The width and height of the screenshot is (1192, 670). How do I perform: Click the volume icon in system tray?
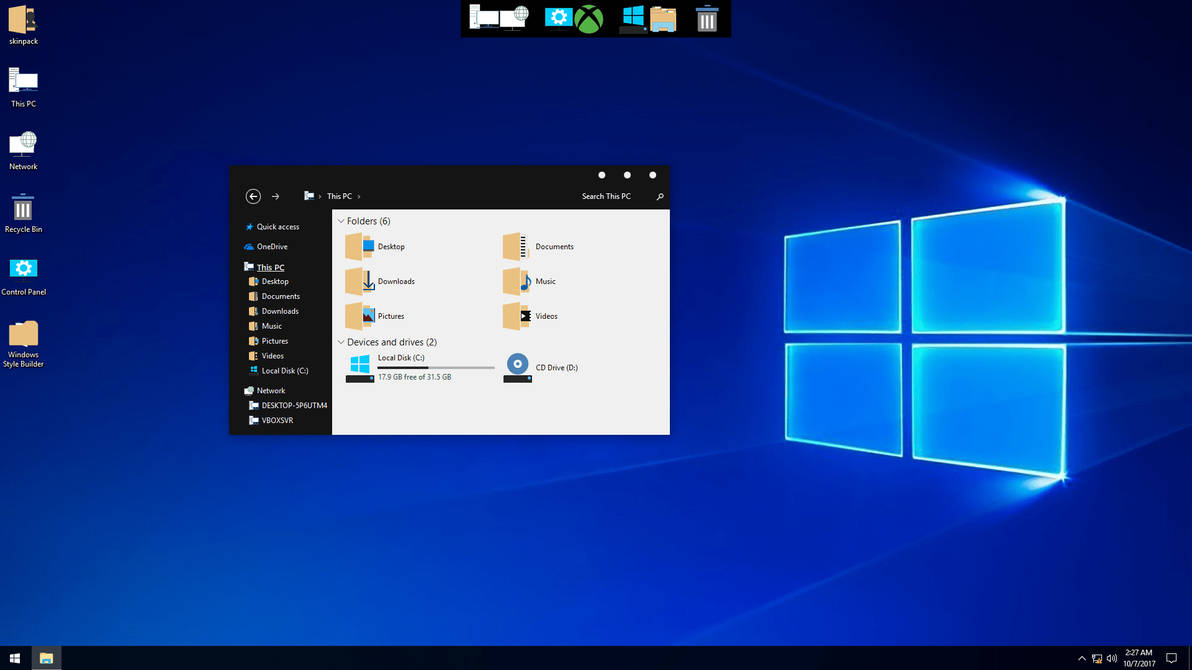tap(1112, 658)
